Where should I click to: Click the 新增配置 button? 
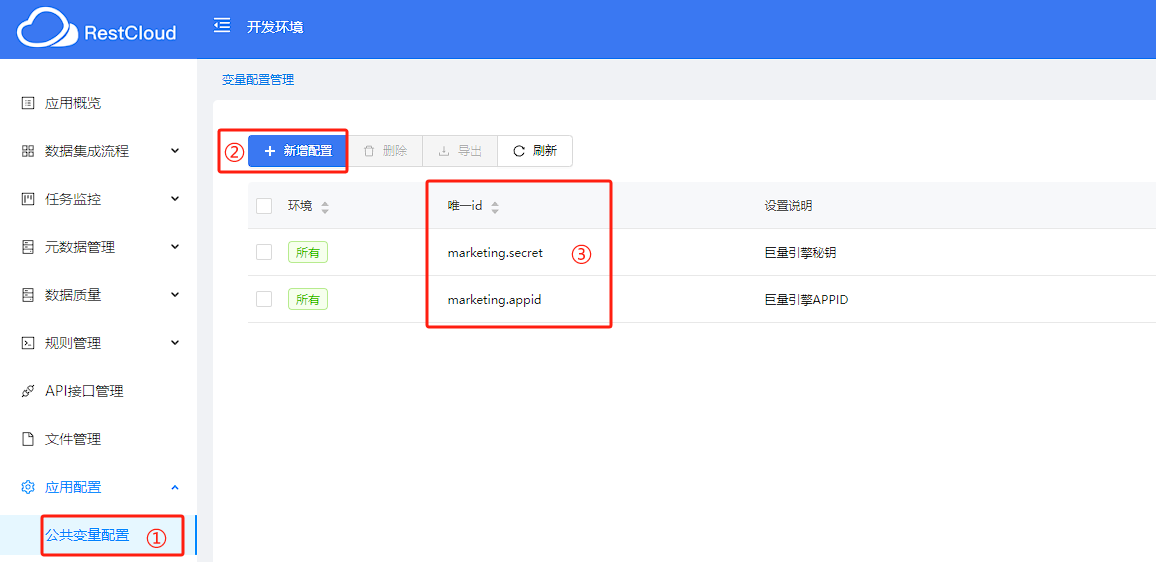pos(298,151)
